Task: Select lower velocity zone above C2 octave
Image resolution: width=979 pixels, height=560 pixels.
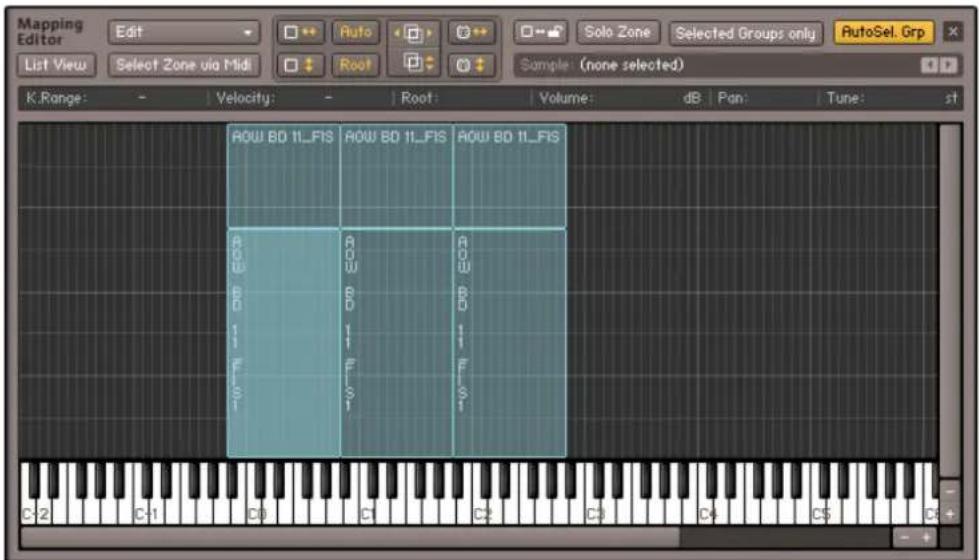Action: click(x=510, y=343)
